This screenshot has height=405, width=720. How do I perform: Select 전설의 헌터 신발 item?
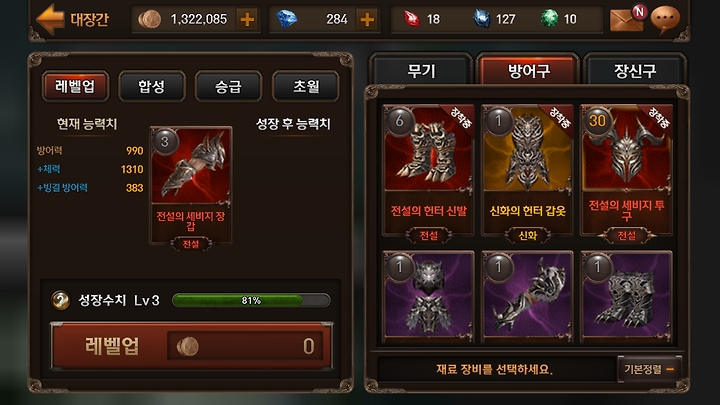click(x=428, y=171)
